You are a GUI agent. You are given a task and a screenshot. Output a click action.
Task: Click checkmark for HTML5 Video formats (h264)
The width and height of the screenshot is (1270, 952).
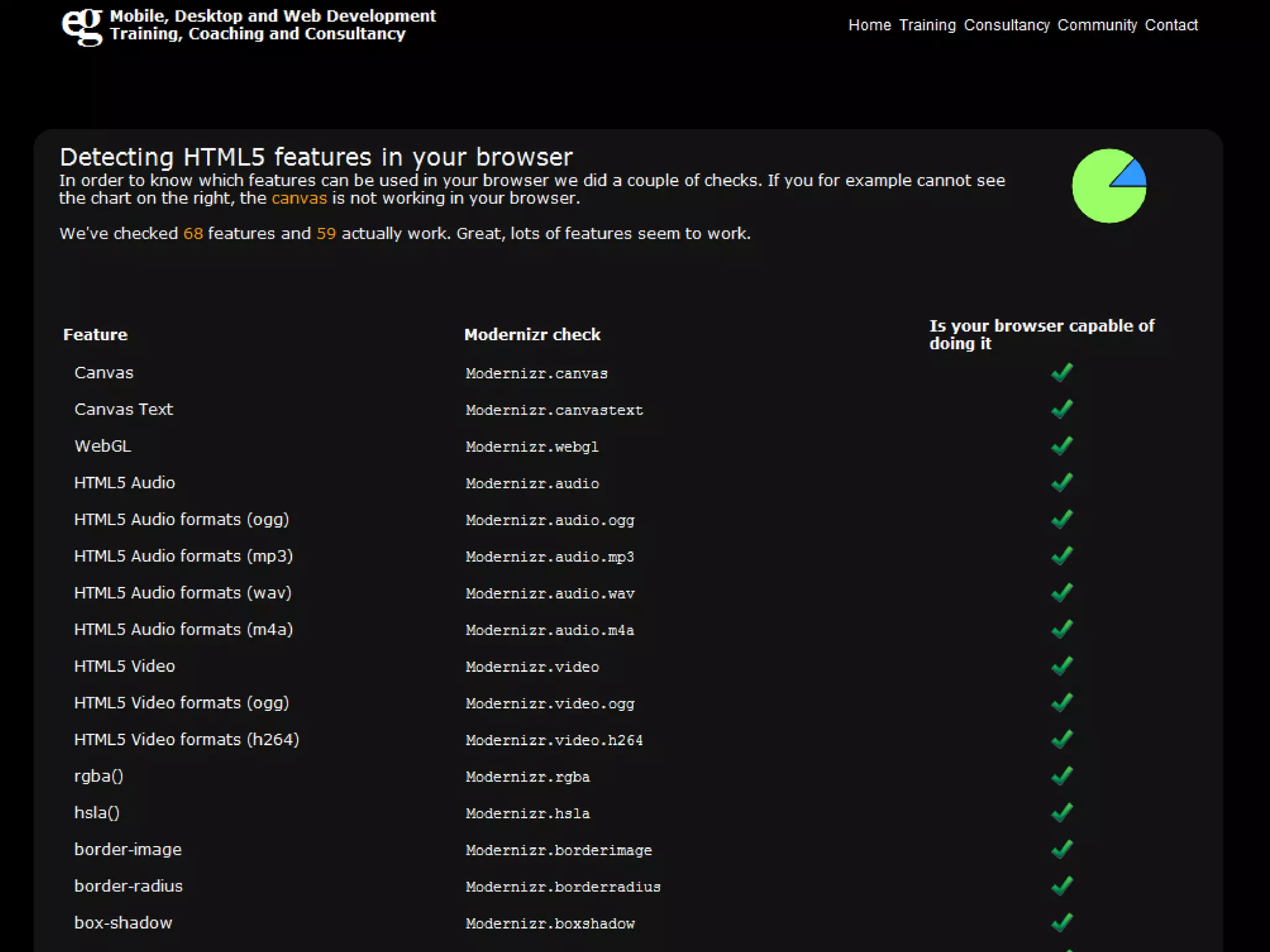[1062, 739]
